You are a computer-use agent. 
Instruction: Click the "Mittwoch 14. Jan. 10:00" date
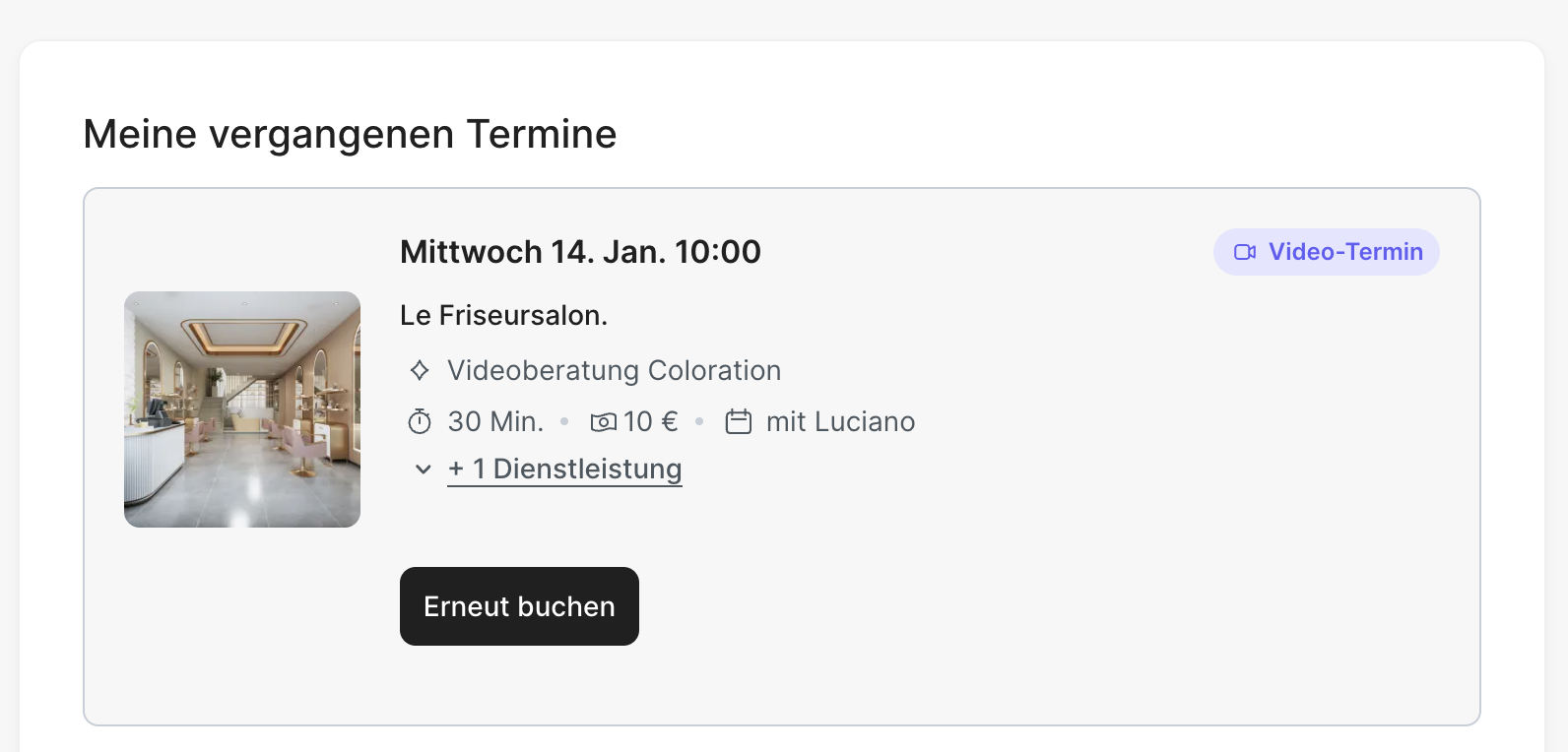[580, 252]
